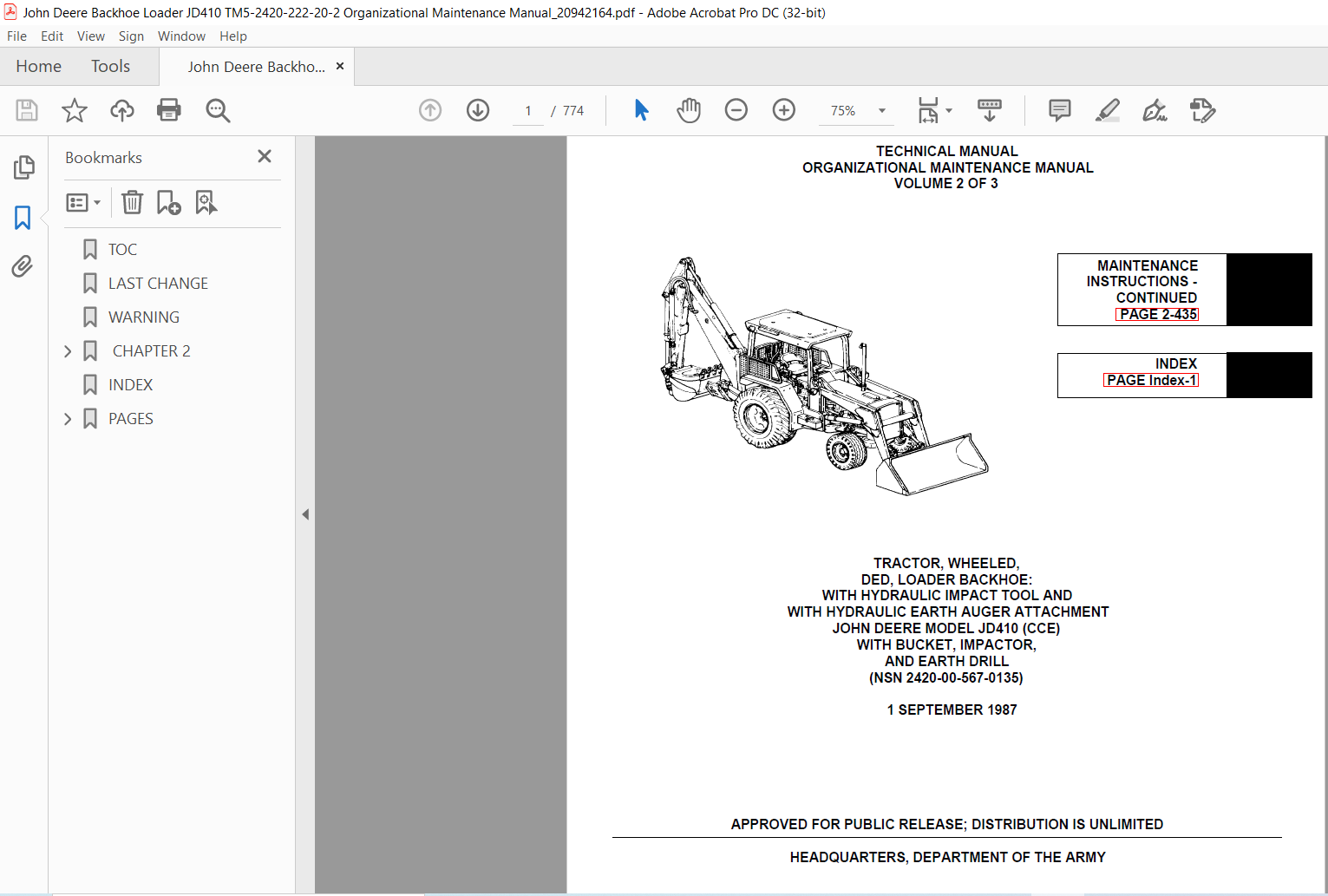The image size is (1328, 896).
Task: Open the fit page options dropdown arrow
Action: tap(949, 110)
